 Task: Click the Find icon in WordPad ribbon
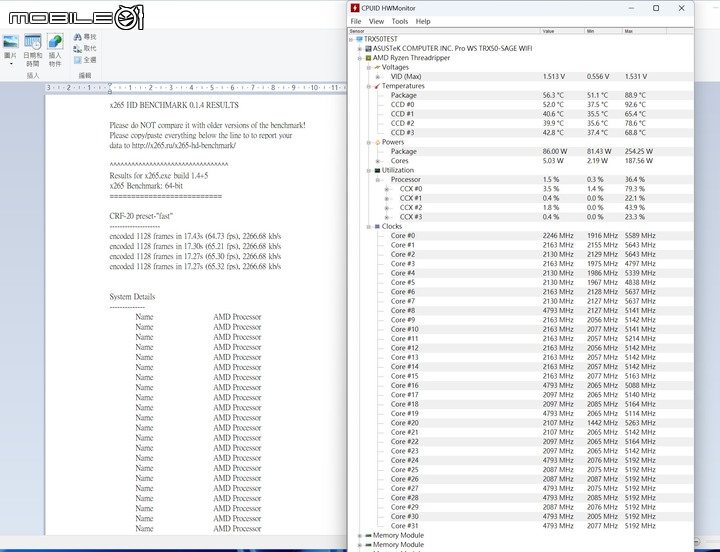click(78, 37)
